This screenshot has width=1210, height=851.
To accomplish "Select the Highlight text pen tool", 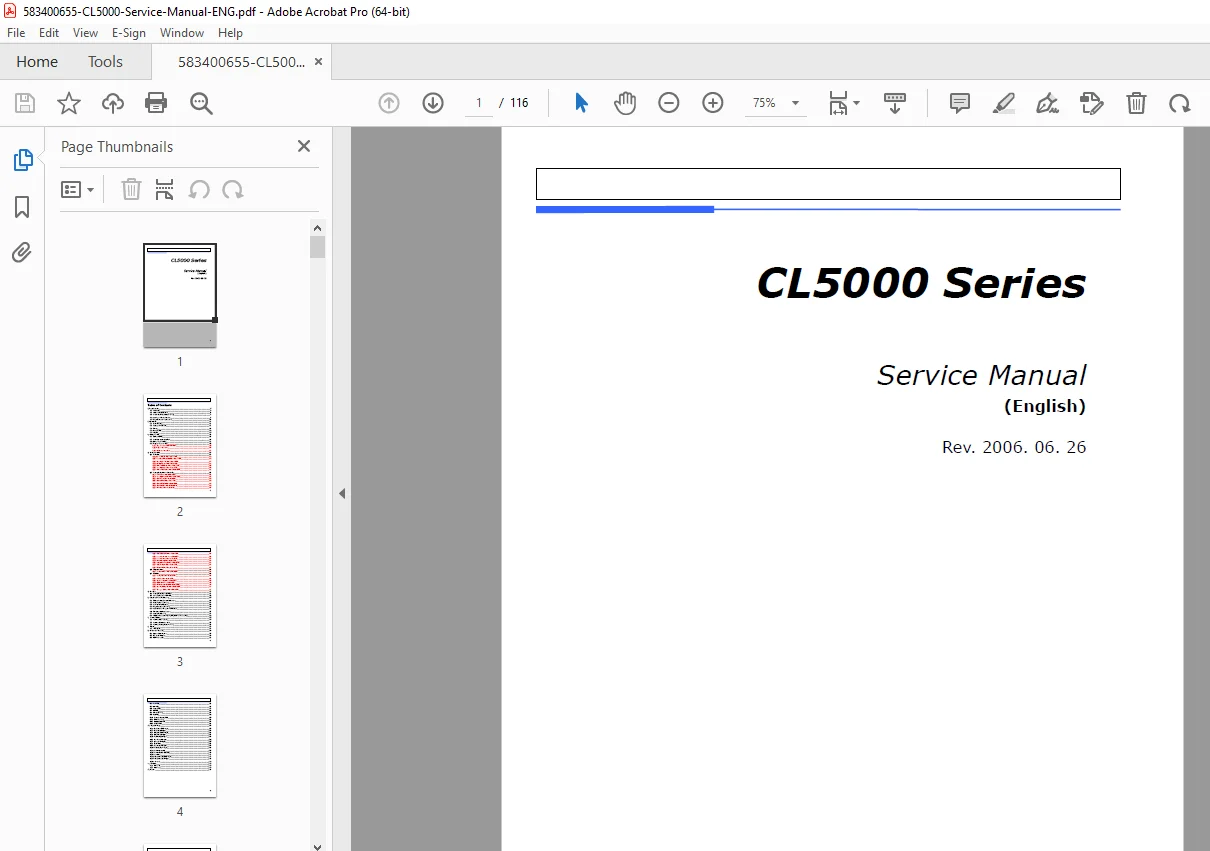I will point(1004,103).
